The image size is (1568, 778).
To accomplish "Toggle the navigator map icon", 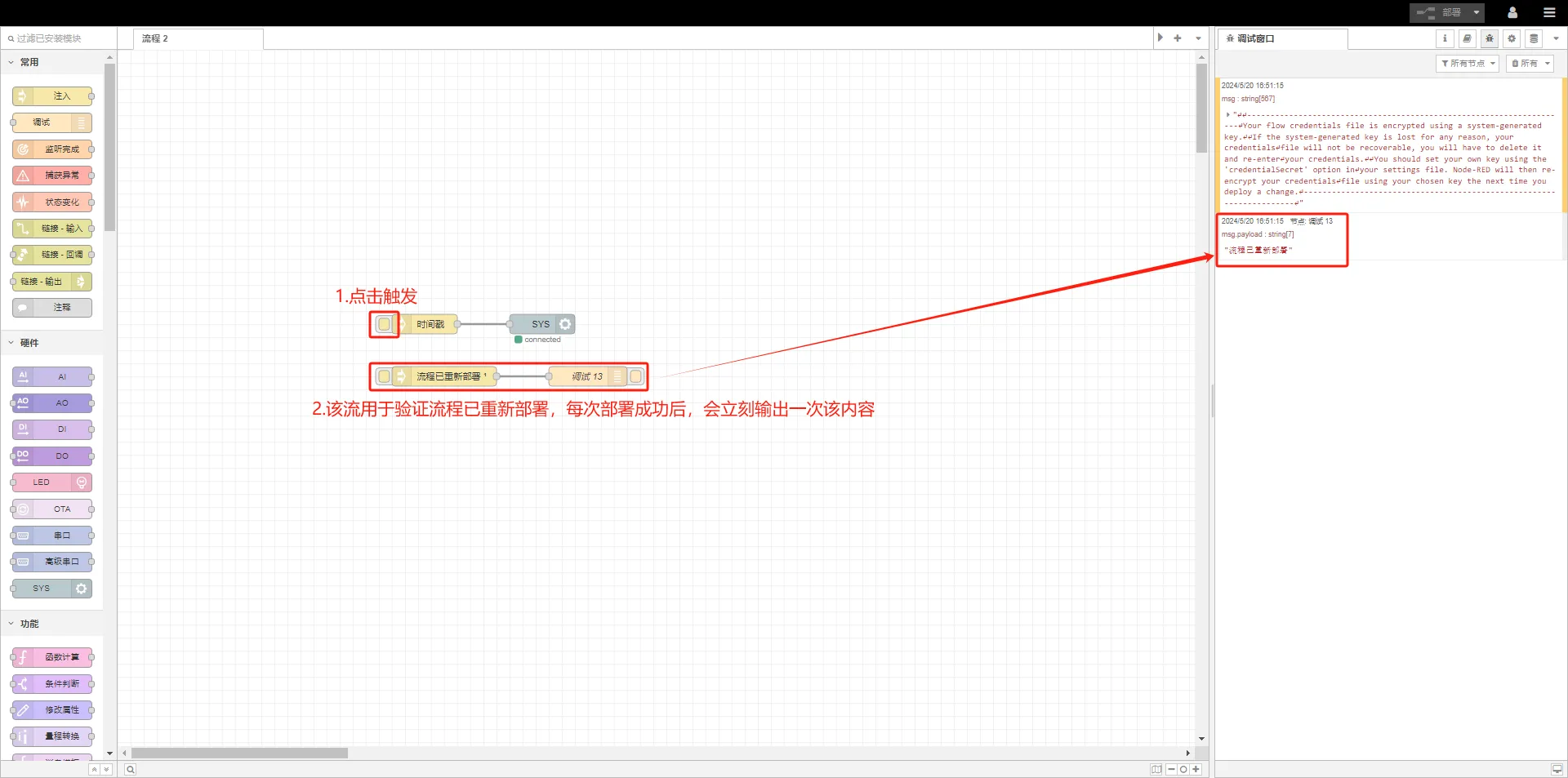I will click(1156, 769).
